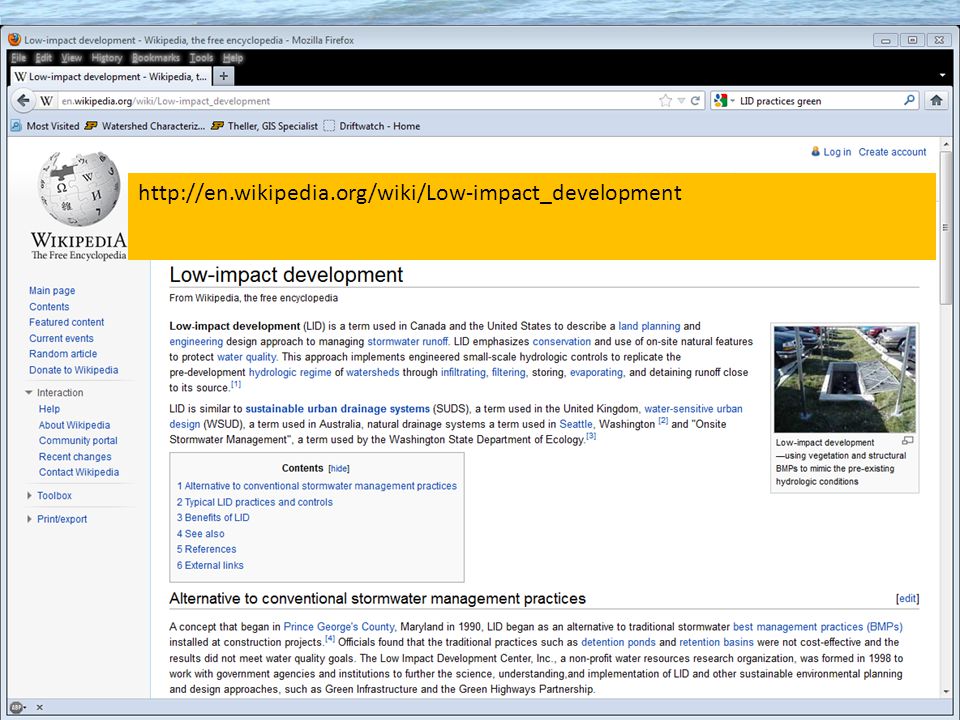Open the Google search engine selector

tap(724, 100)
